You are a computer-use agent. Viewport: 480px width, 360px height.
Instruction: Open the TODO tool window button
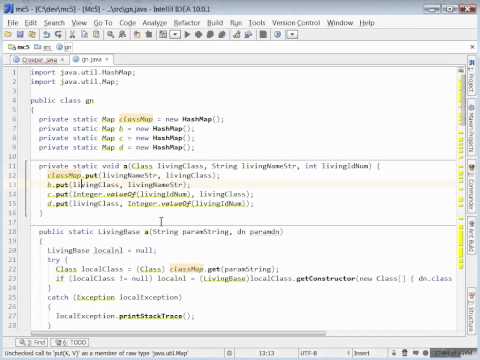point(70,342)
